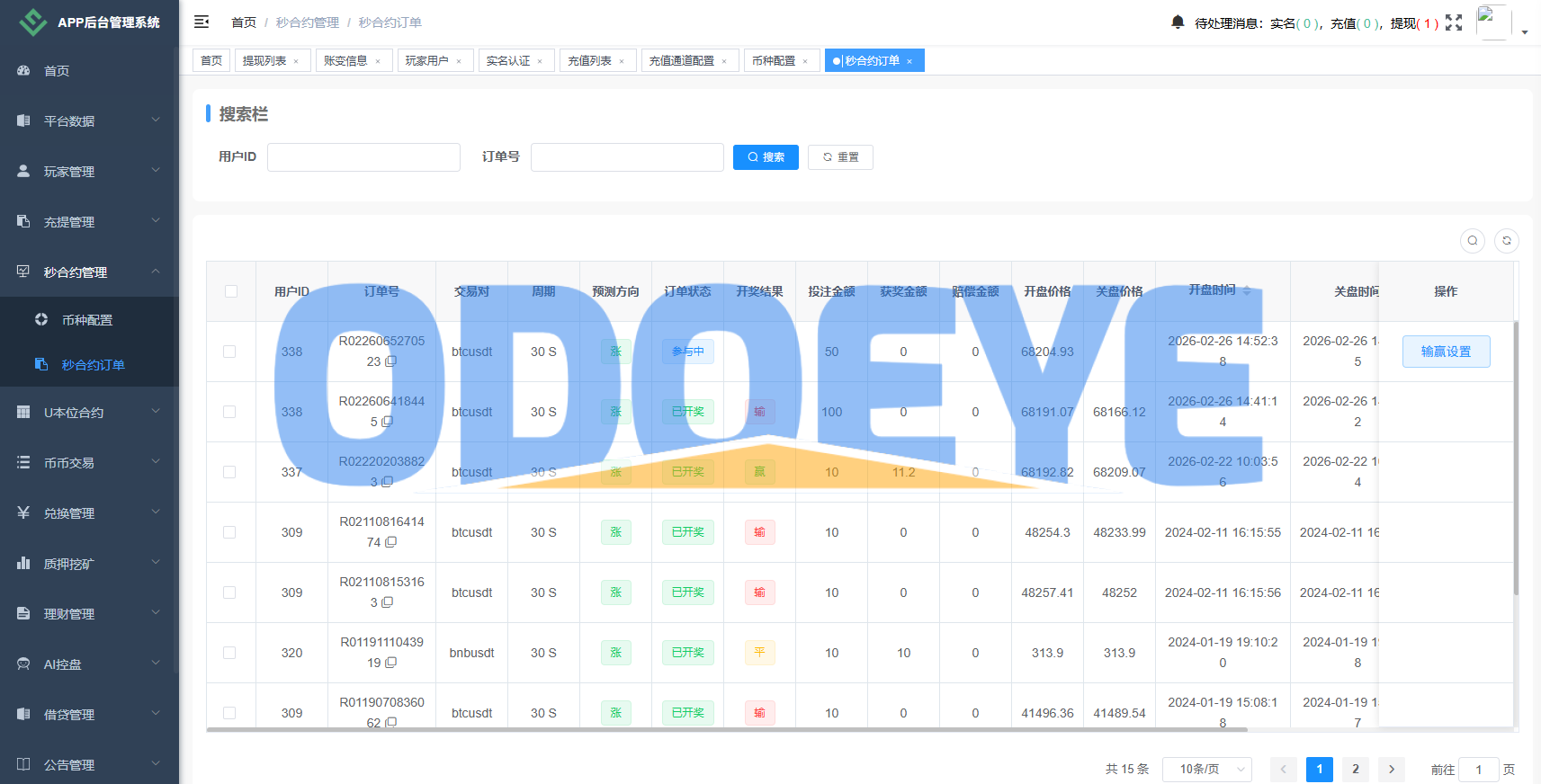This screenshot has width=1541, height=784.
Task: Open the user avatar image
Action: point(1493,22)
